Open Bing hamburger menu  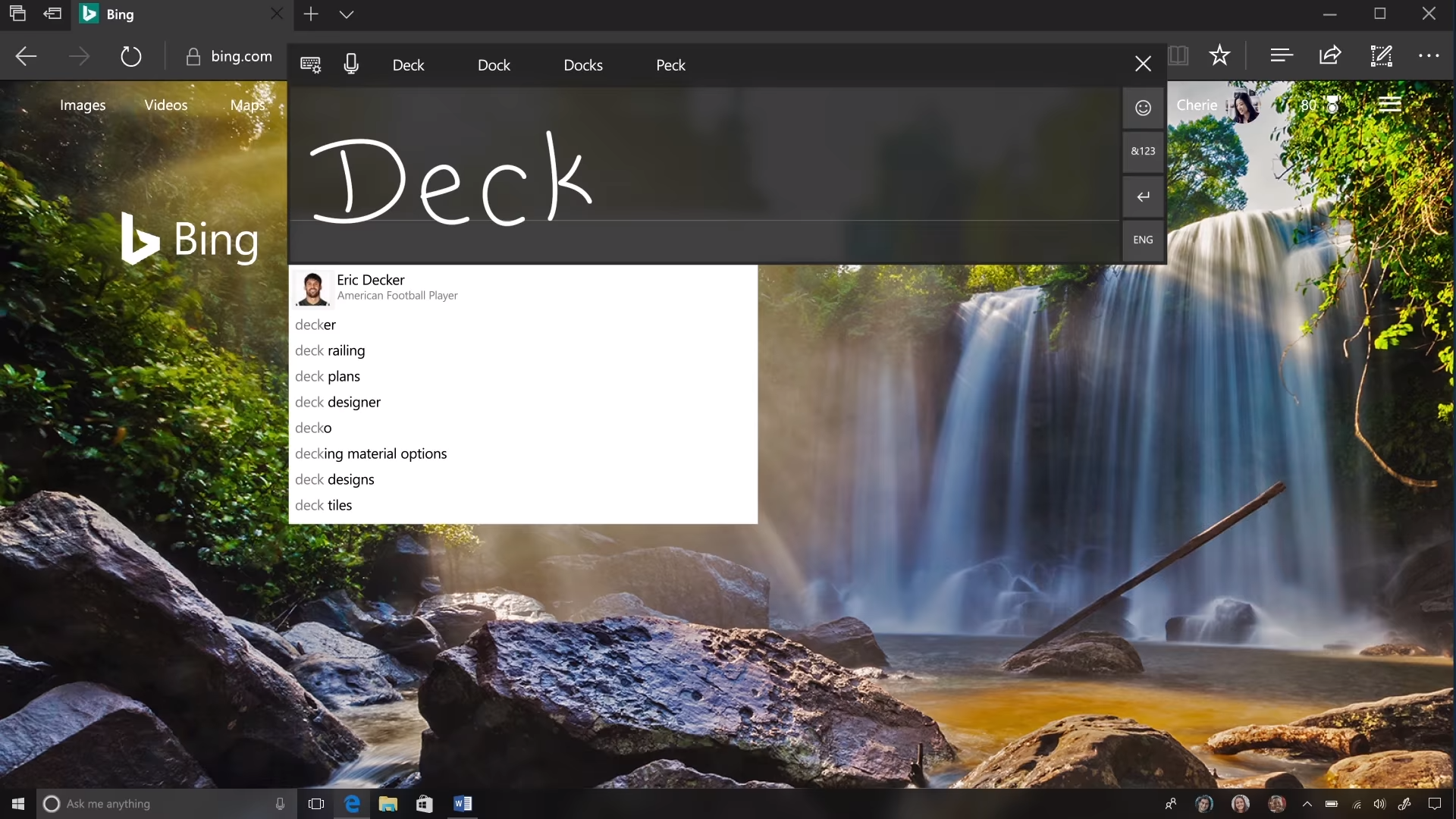1389,105
